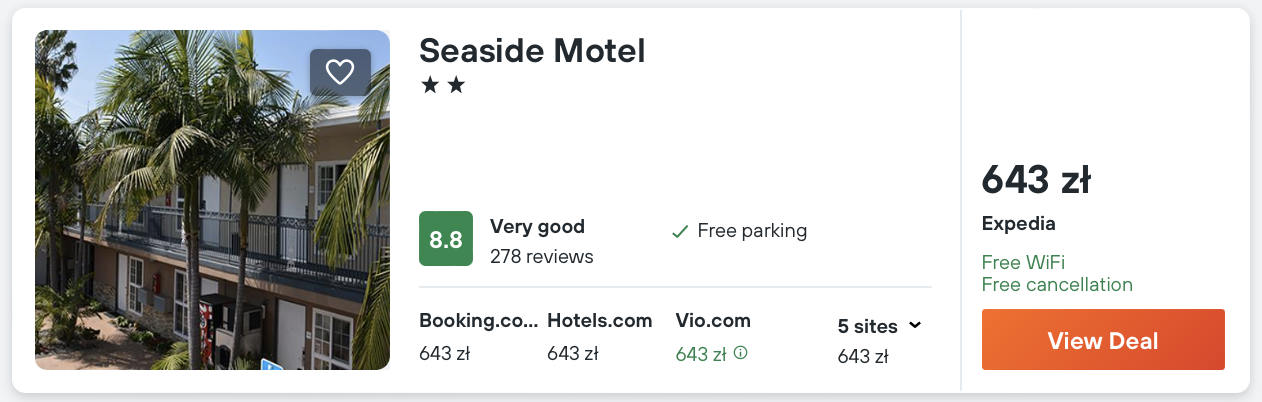Click the Free cancellation label
Screen dimensions: 1262x402
pyautogui.click(x=1057, y=285)
